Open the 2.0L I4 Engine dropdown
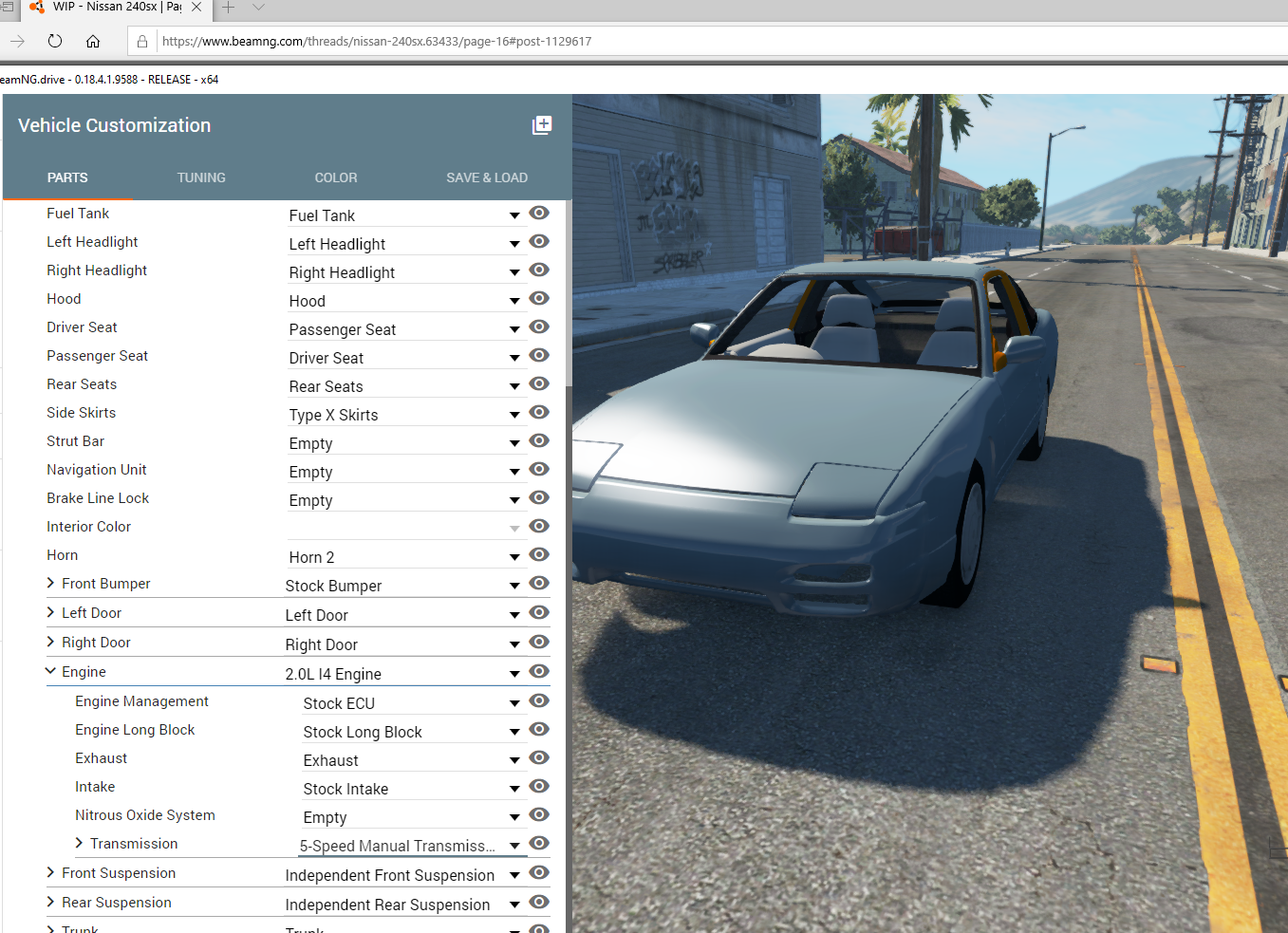 pyautogui.click(x=403, y=674)
